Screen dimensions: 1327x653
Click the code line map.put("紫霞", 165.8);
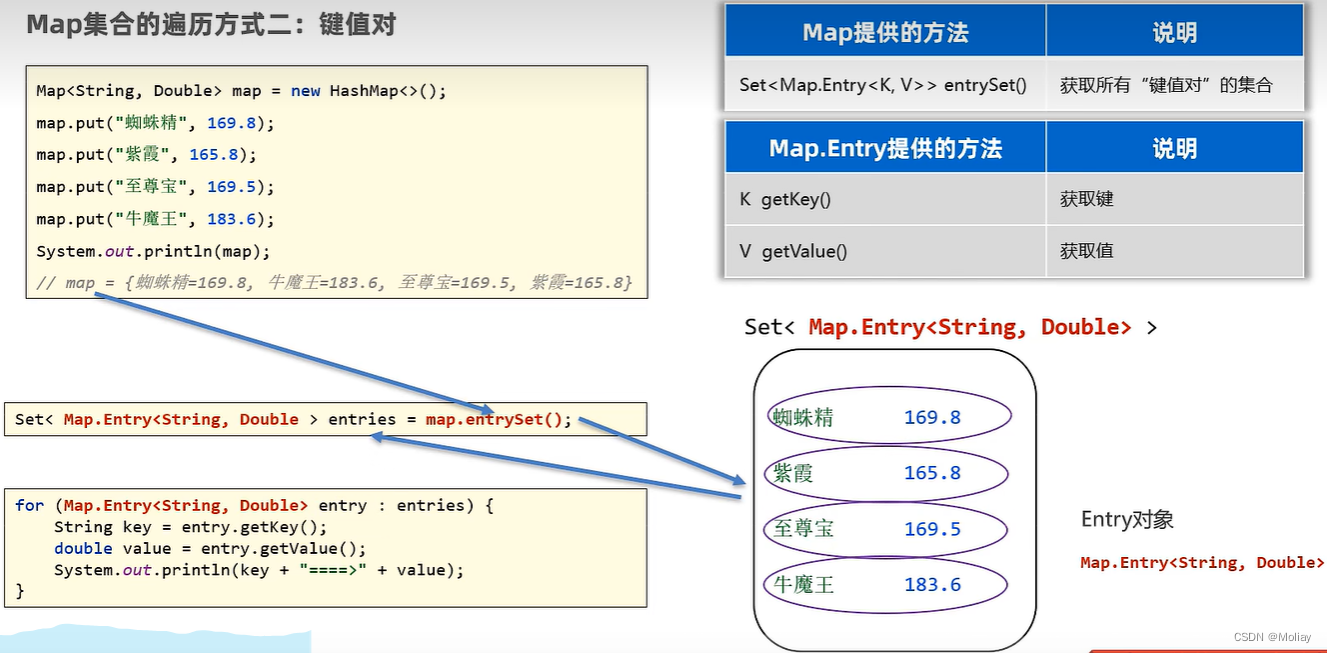tap(146, 155)
